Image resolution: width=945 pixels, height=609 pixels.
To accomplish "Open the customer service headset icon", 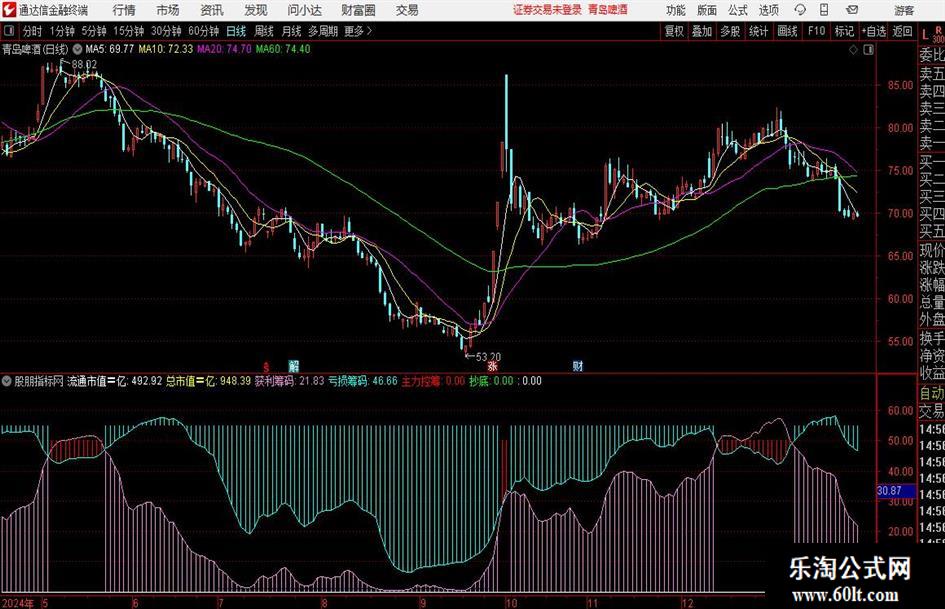I will coord(800,10).
